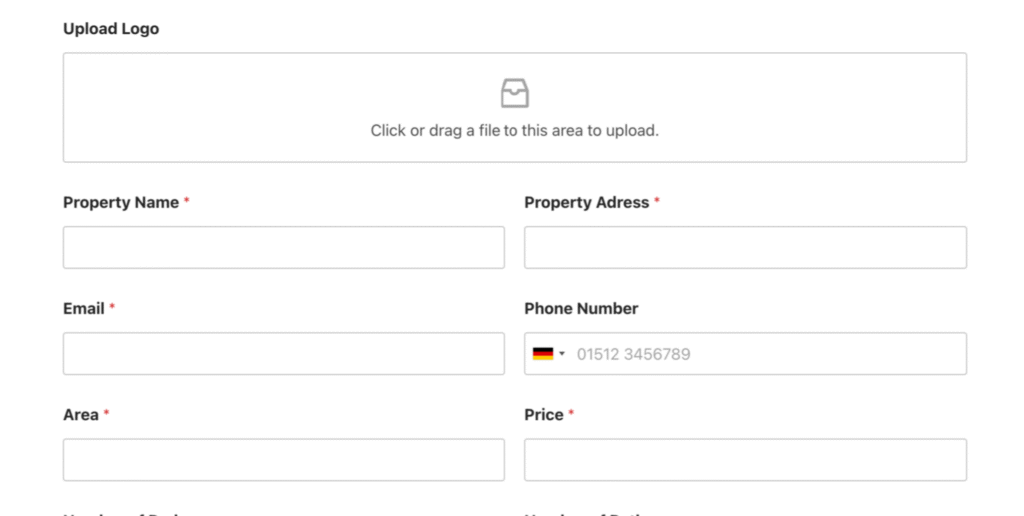Click into the Email text box
The height and width of the screenshot is (516, 1024).
(283, 354)
